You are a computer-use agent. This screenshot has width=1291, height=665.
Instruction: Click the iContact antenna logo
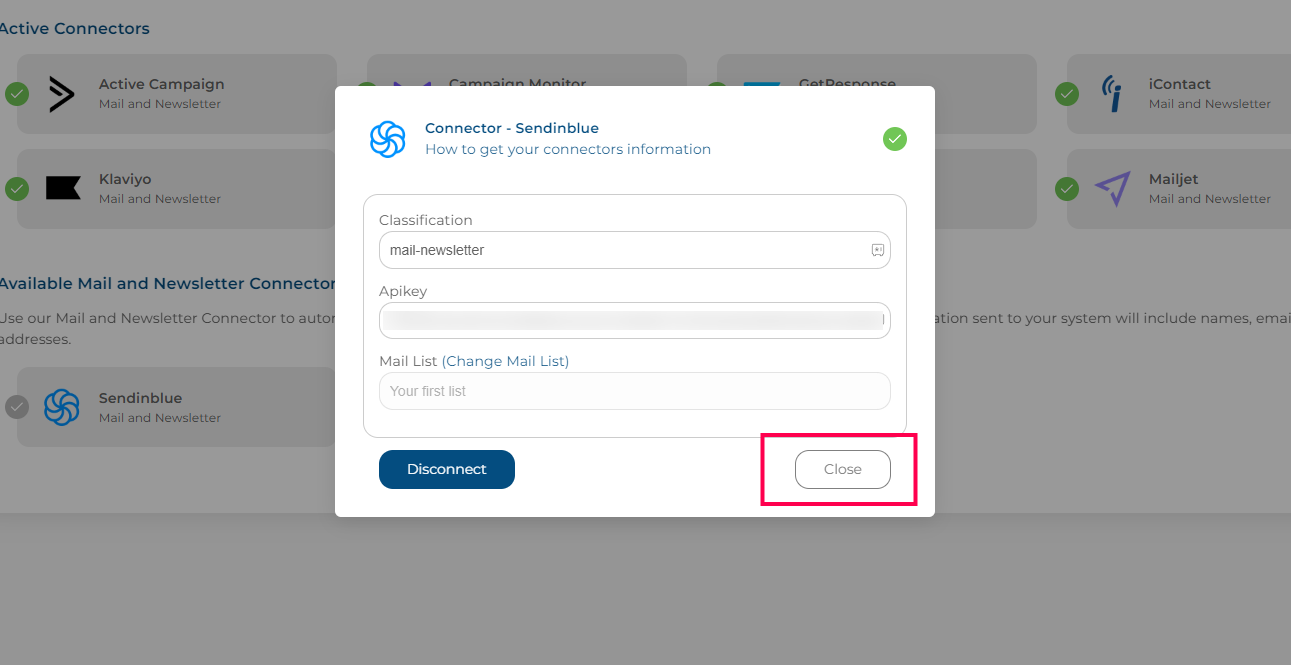[1112, 94]
